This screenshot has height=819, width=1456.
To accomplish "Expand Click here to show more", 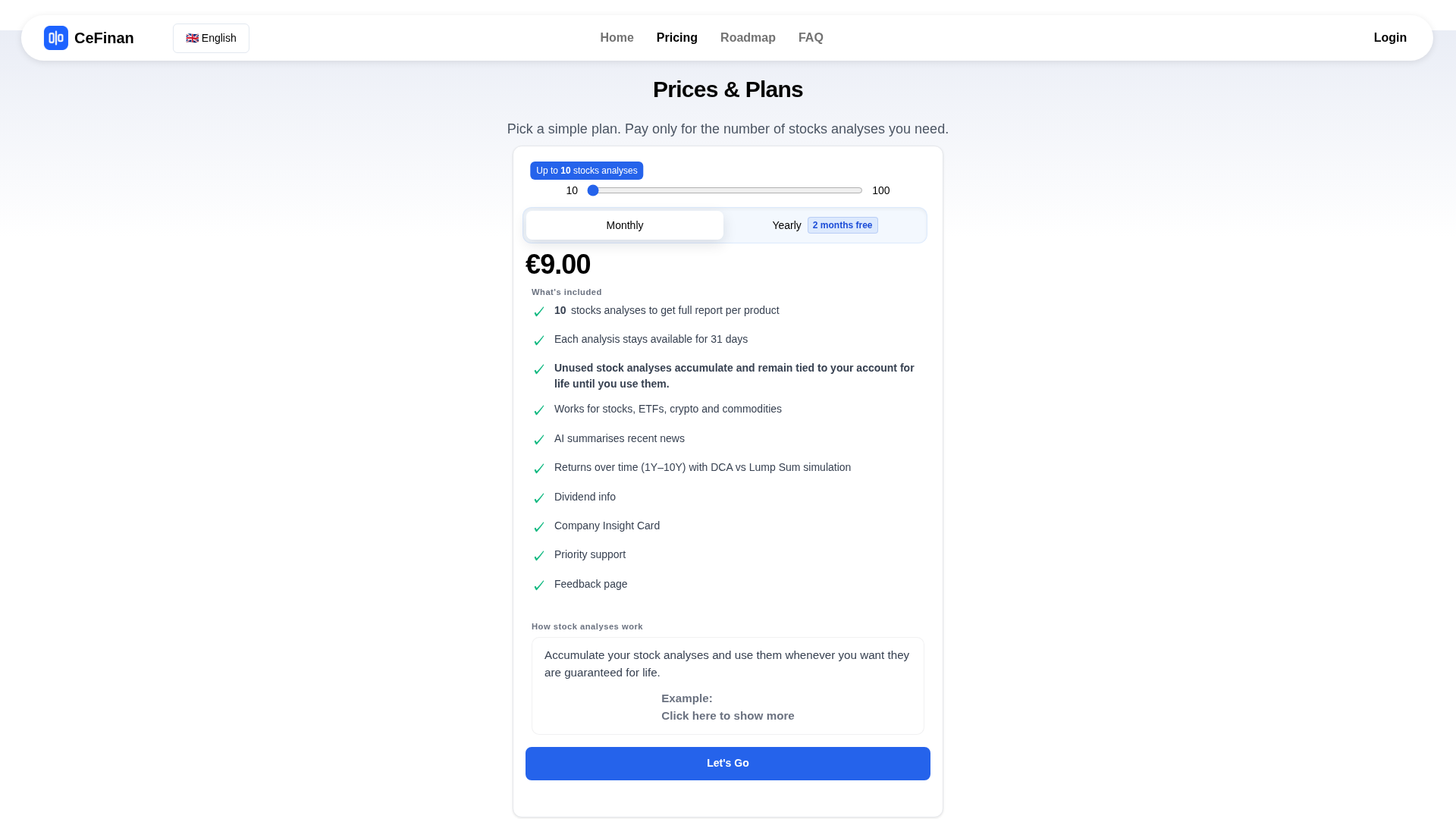I will click(x=727, y=716).
